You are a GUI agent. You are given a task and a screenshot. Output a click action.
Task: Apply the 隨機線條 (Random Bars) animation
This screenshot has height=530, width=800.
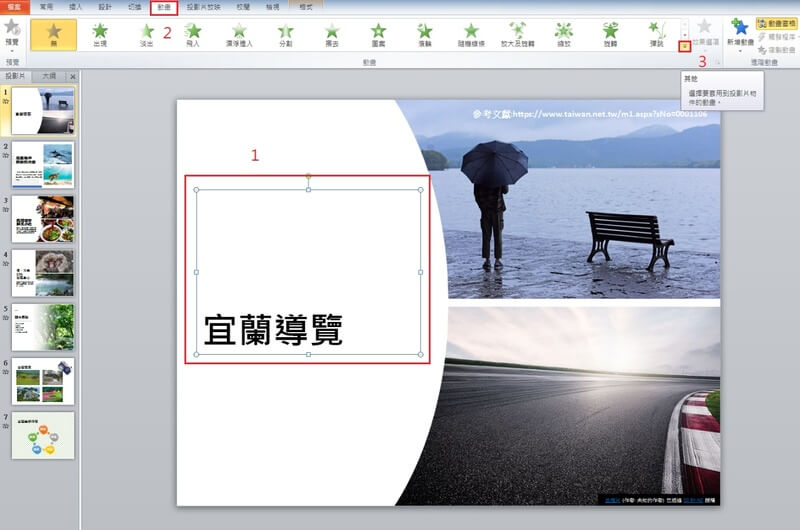point(471,35)
